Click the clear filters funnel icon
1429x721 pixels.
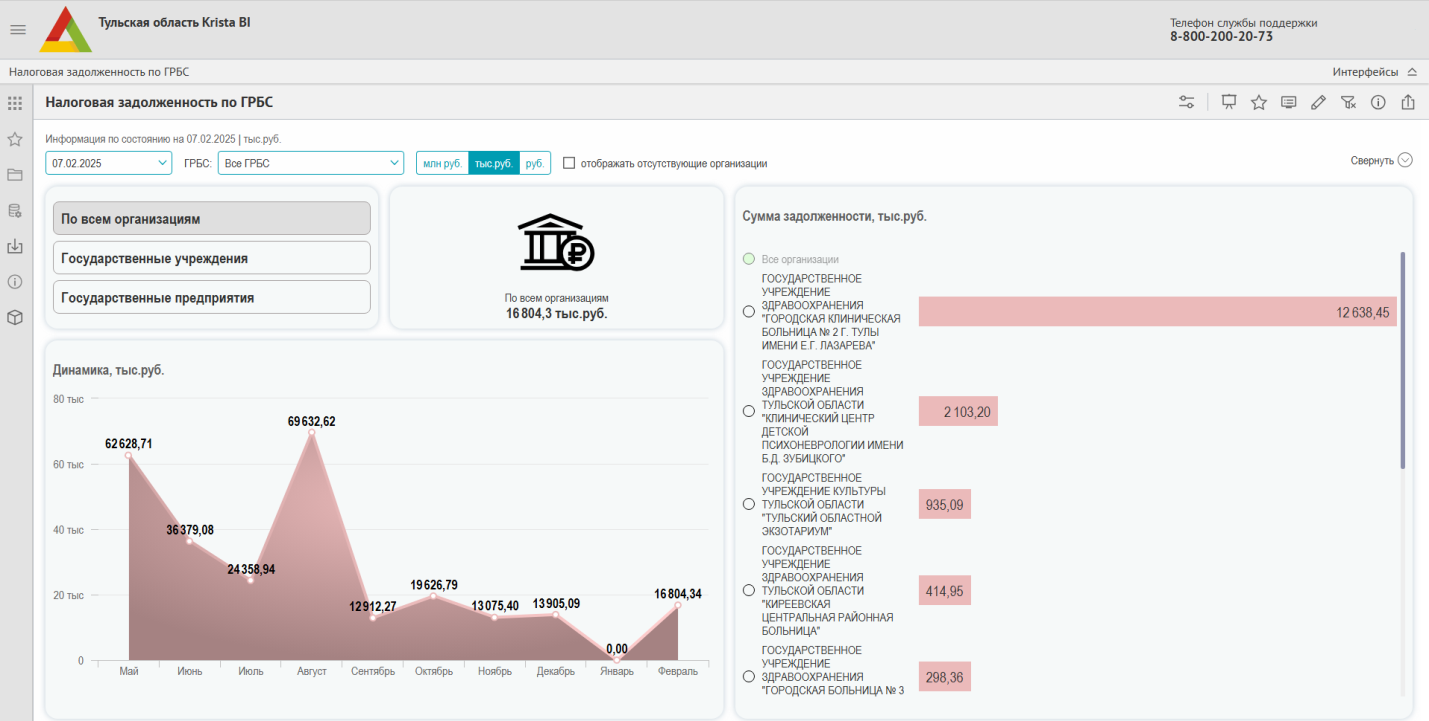pyautogui.click(x=1348, y=102)
